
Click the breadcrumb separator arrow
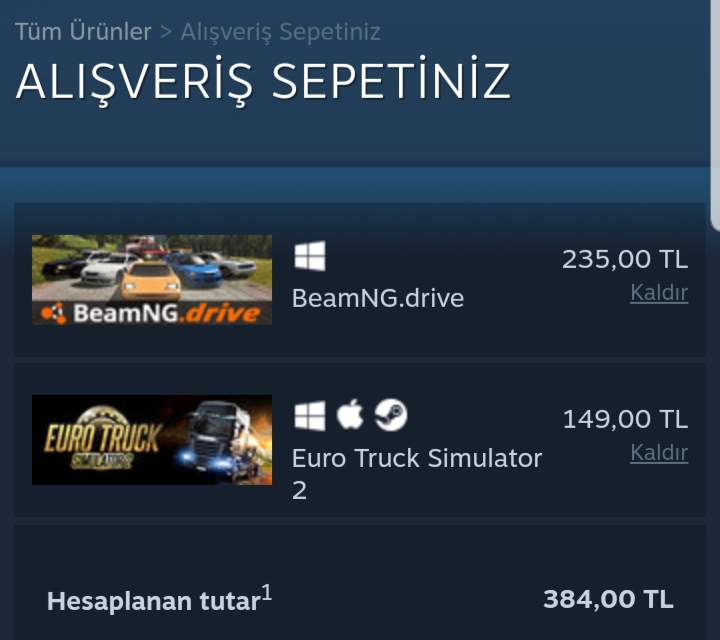(x=166, y=32)
